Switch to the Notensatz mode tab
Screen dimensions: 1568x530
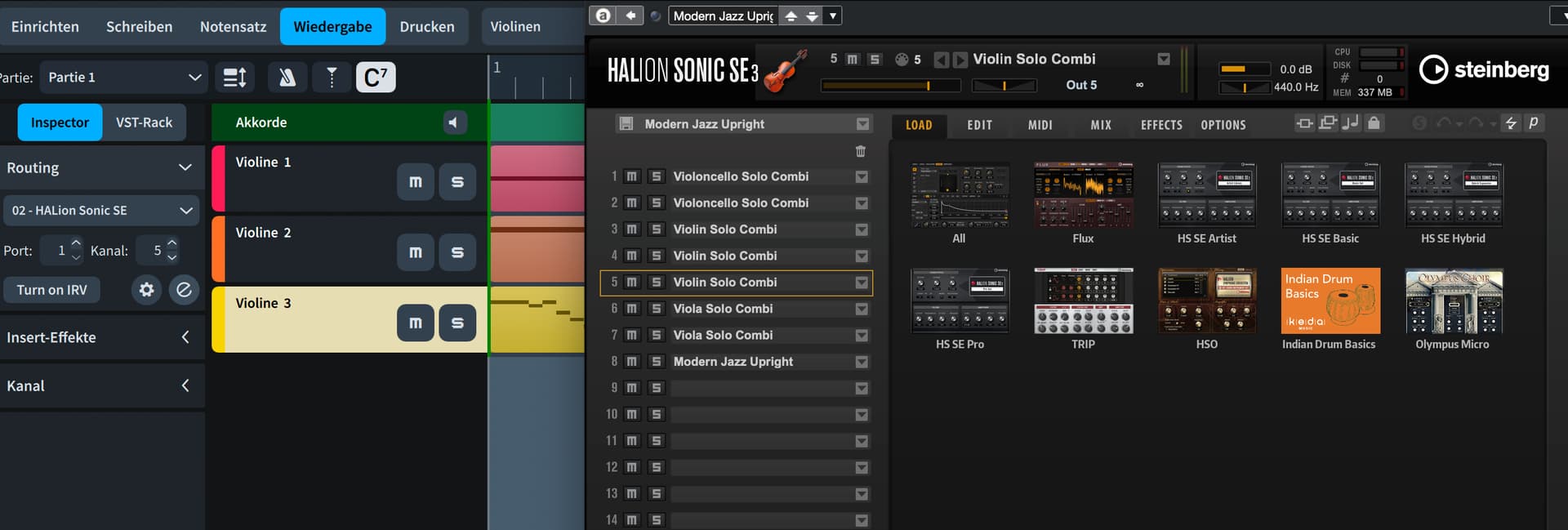(x=233, y=26)
